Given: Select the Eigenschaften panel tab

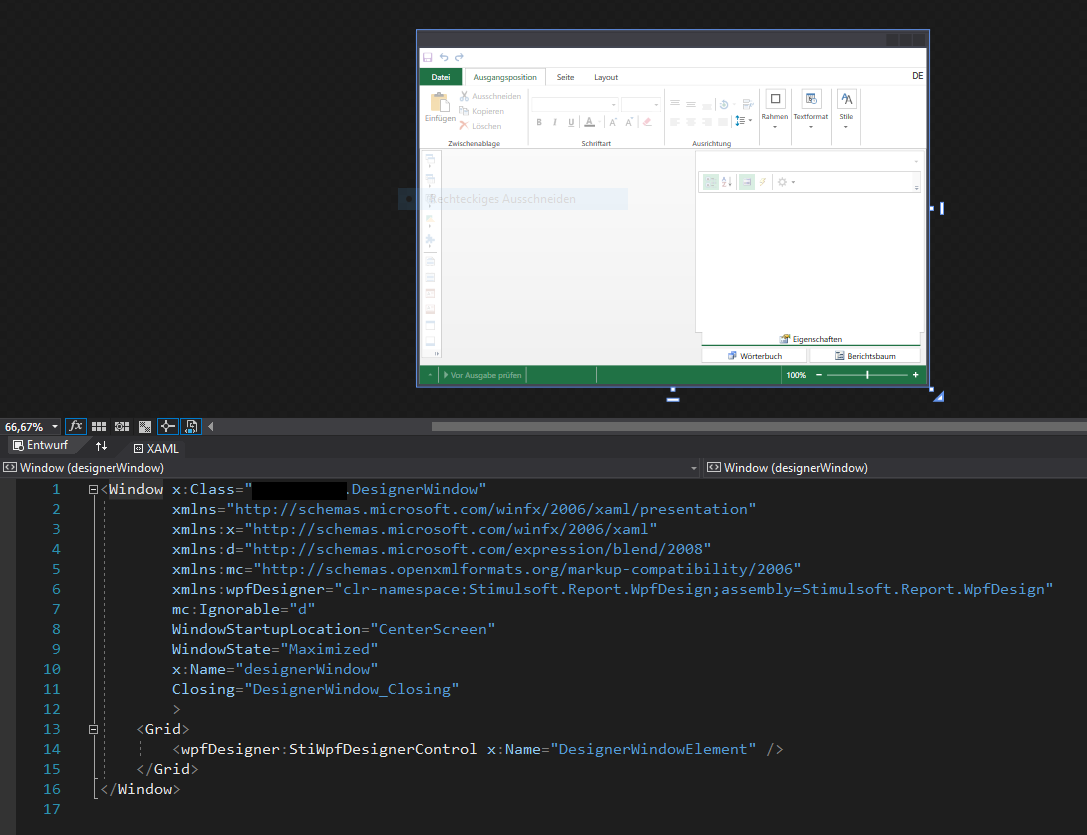Looking at the screenshot, I should click(x=810, y=339).
